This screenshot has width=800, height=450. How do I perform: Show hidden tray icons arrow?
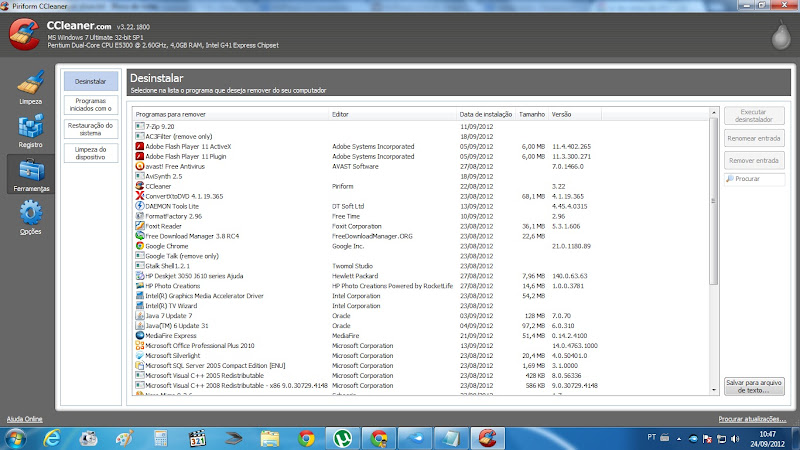(x=679, y=439)
